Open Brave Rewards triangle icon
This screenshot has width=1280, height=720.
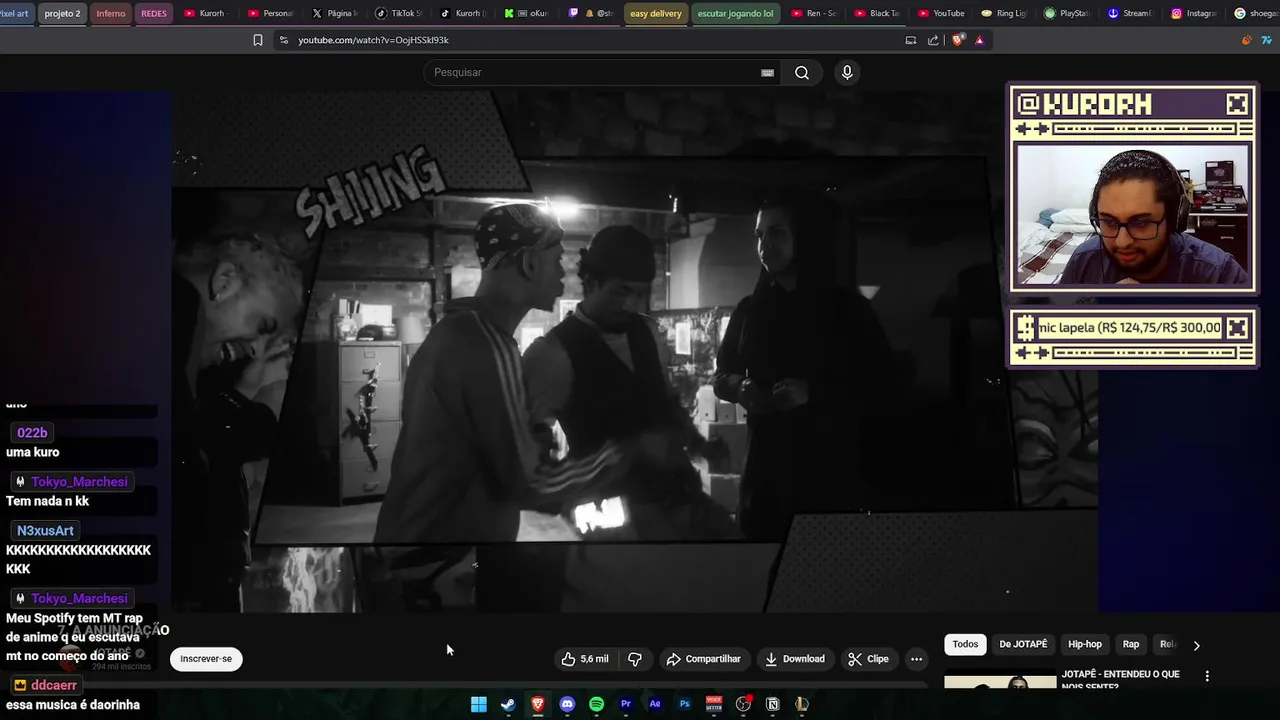tap(979, 40)
